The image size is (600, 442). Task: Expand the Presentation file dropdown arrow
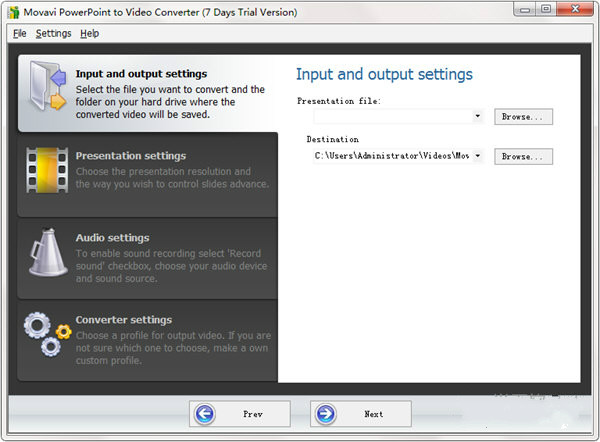tap(478, 117)
